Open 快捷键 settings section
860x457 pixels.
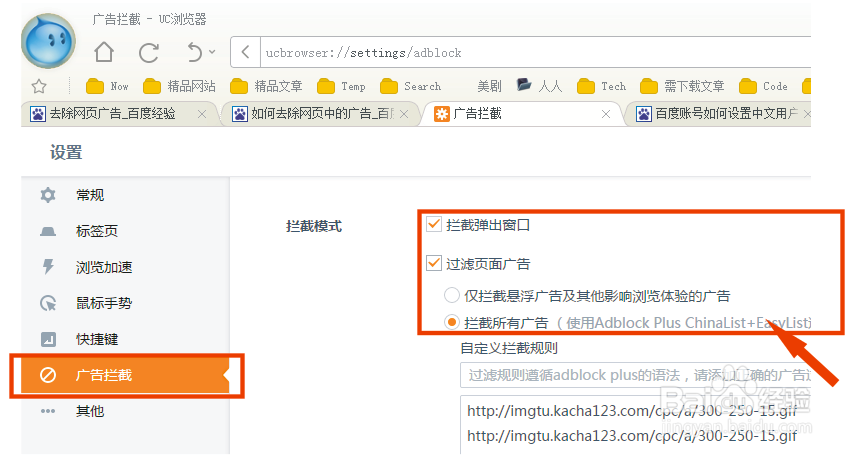pyautogui.click(x=126, y=339)
